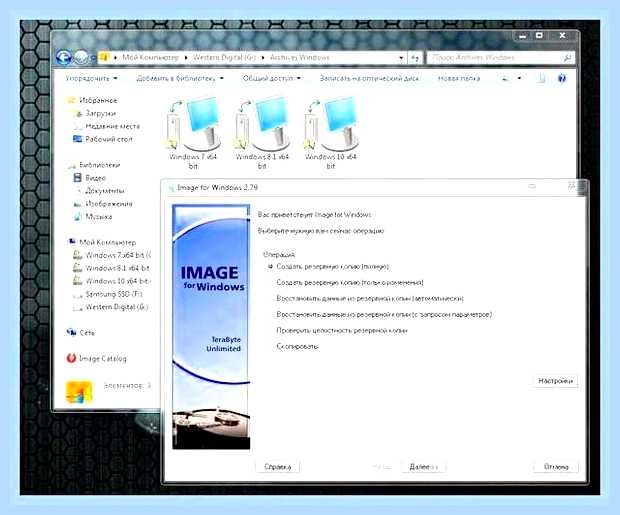Open the Windows 10 x64 bit backup file
This screenshot has width=620, height=515.
[x=331, y=134]
